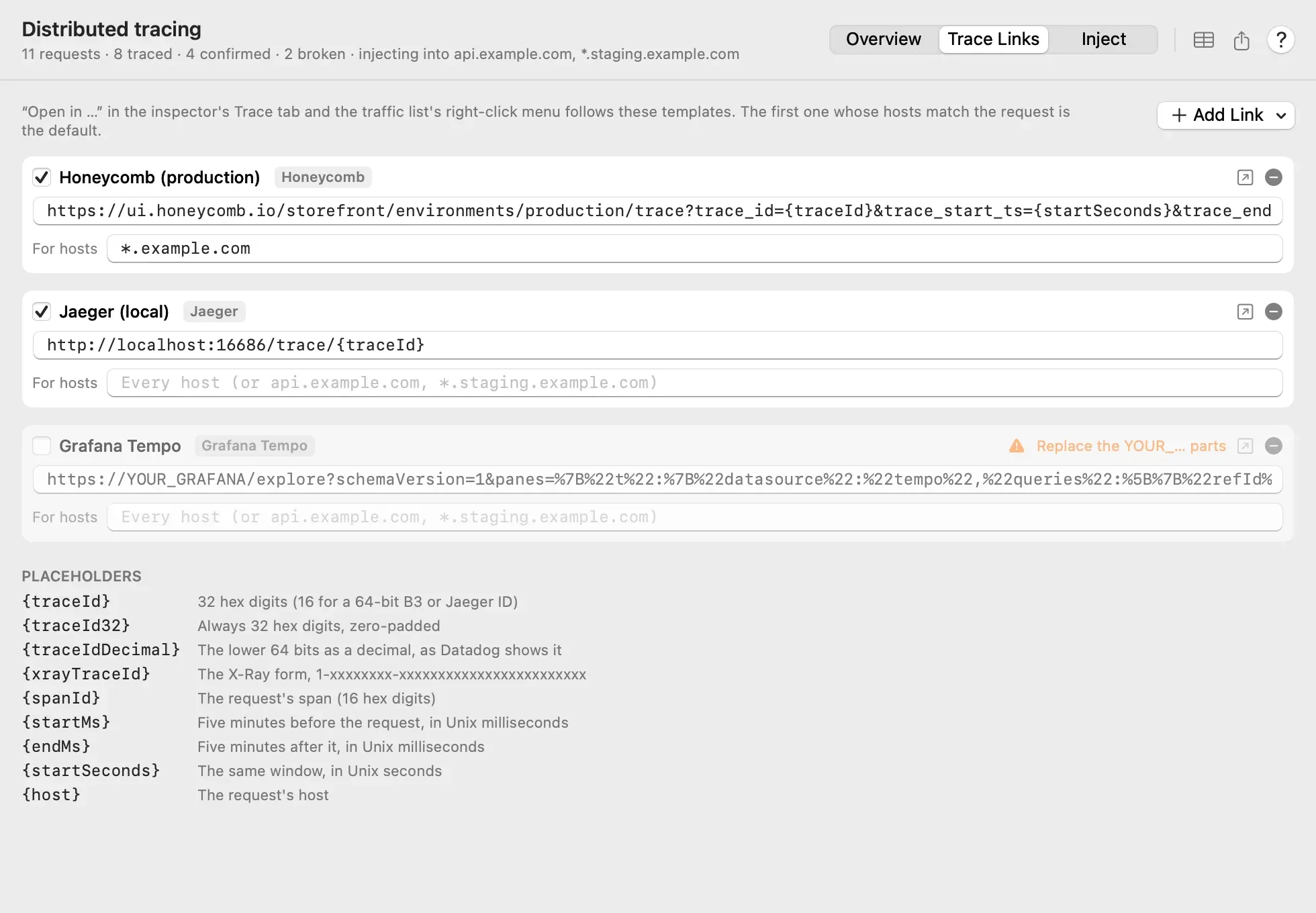The height and width of the screenshot is (913, 1316).
Task: Click the Grafana Tempo warning triangle
Action: 1017,446
